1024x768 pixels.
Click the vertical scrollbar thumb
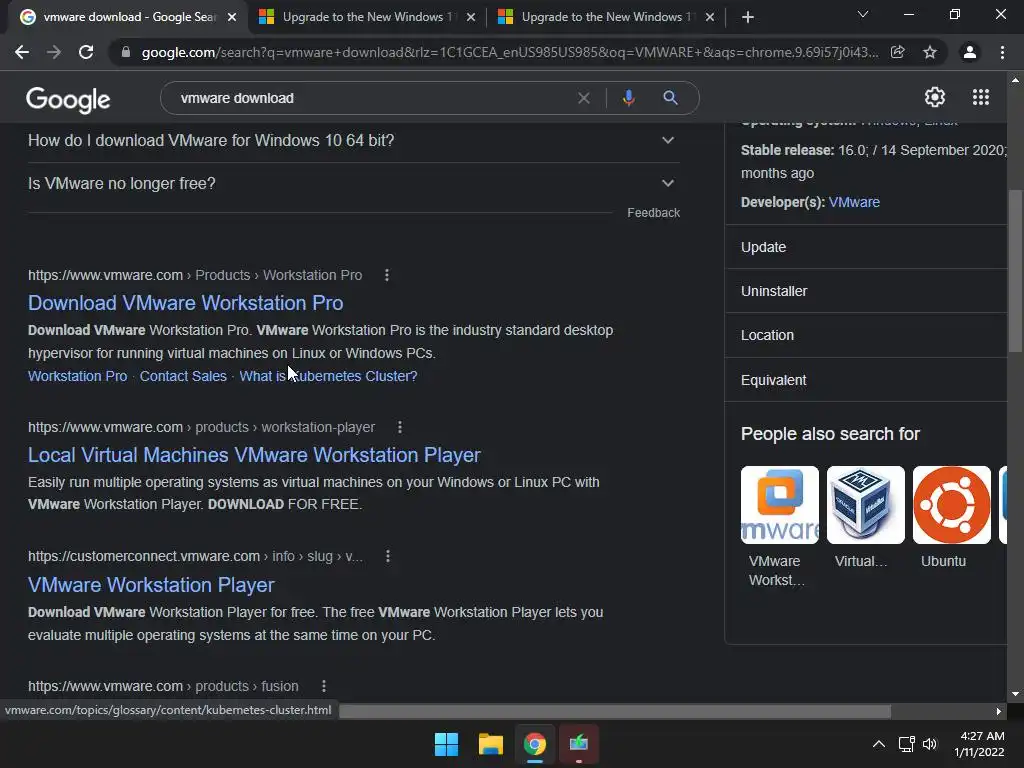[x=1015, y=270]
